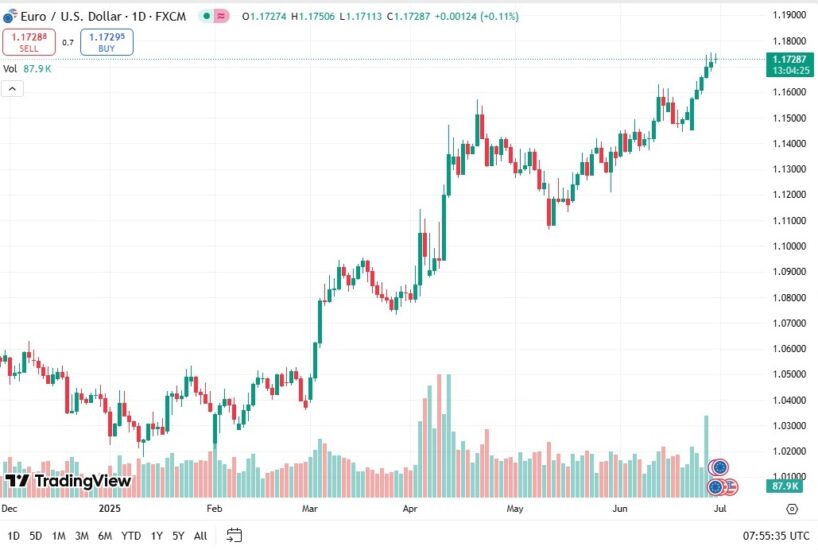Click the Vol 87.9K indicator label

[x=27, y=68]
